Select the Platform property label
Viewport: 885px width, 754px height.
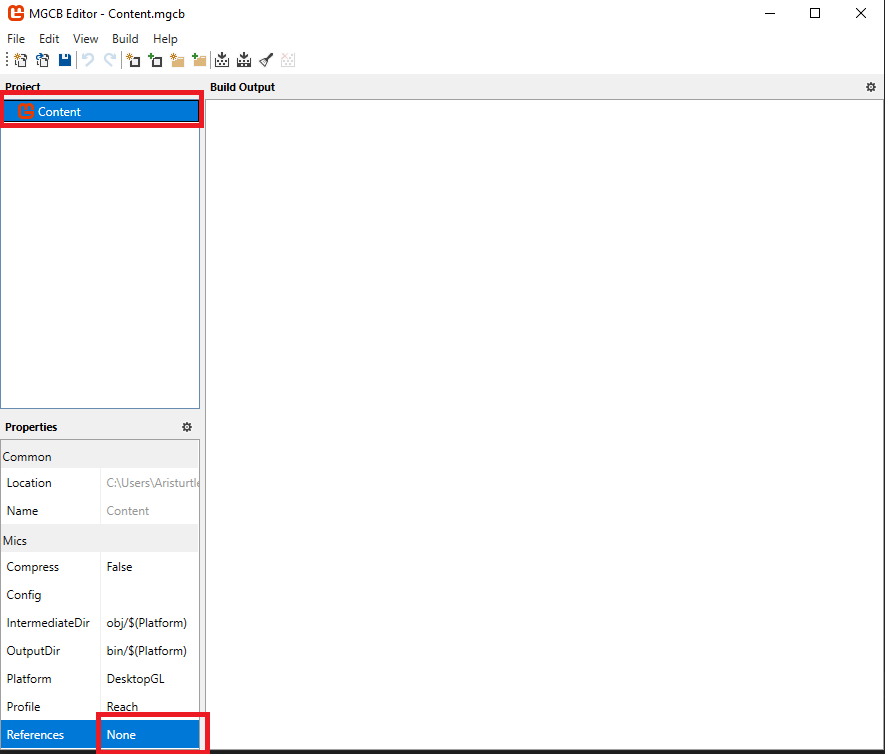point(29,678)
